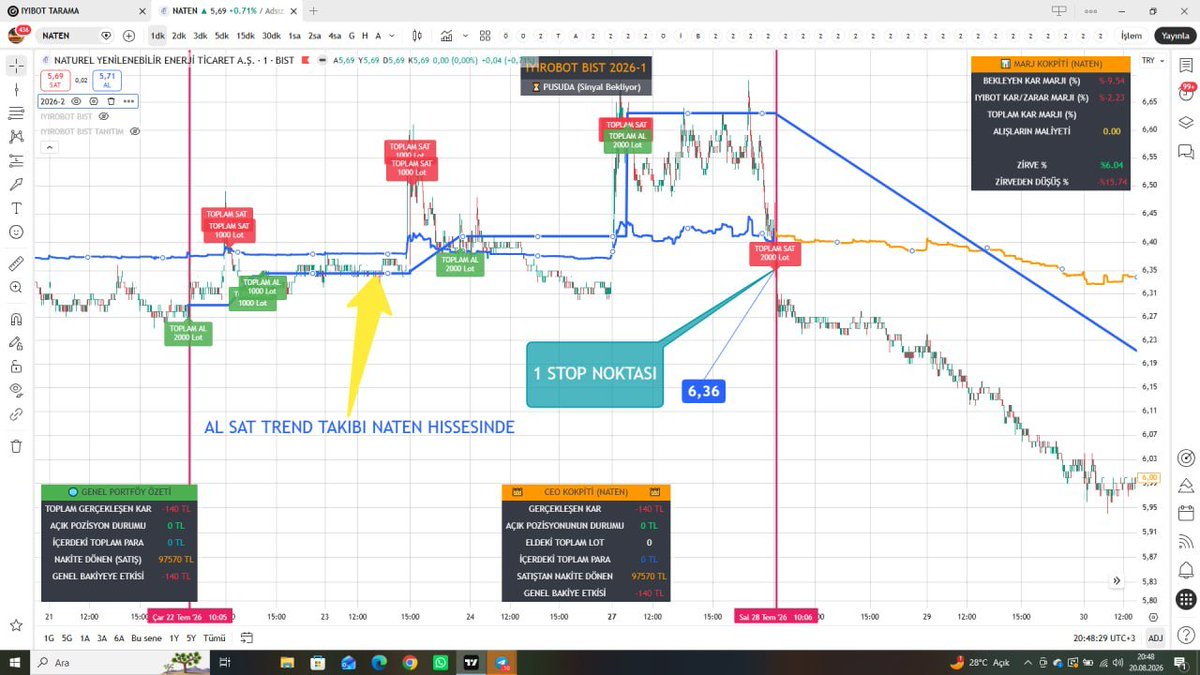Show the IYIROBOT BIST indicator
Screen dimensions: 1200x675
(x=102, y=116)
